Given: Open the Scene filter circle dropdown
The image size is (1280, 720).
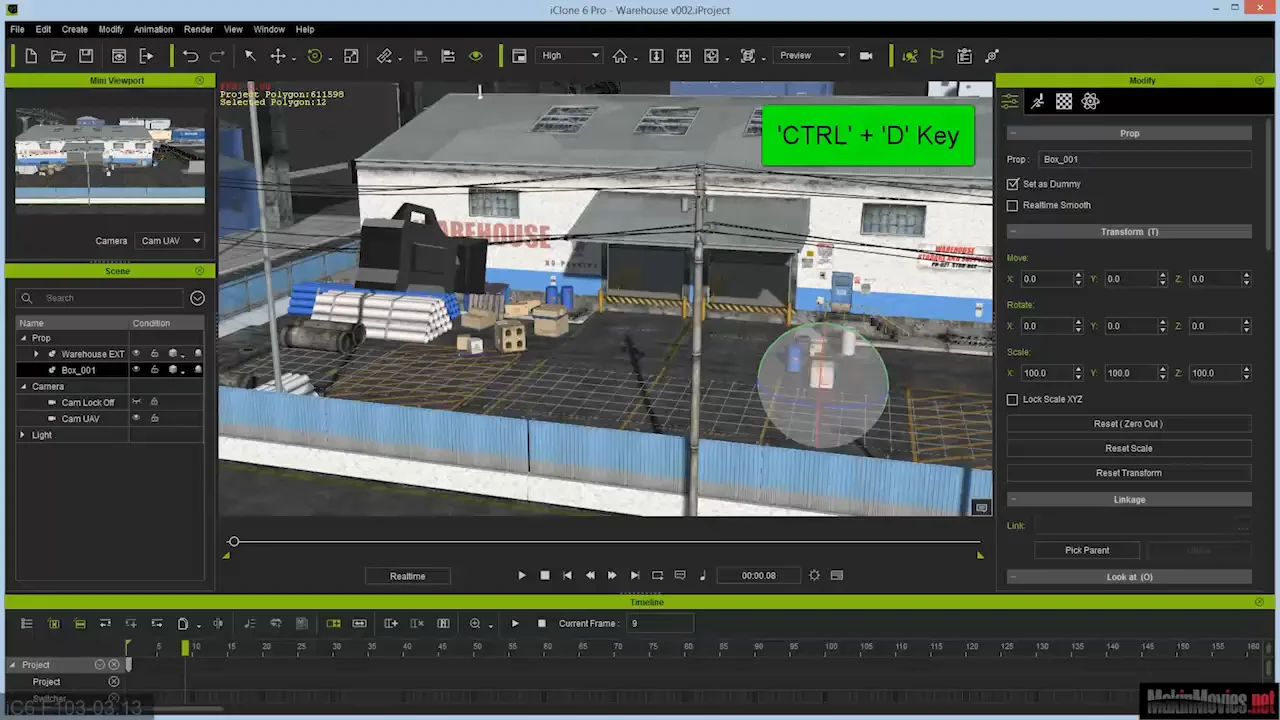Looking at the screenshot, I should tap(197, 298).
